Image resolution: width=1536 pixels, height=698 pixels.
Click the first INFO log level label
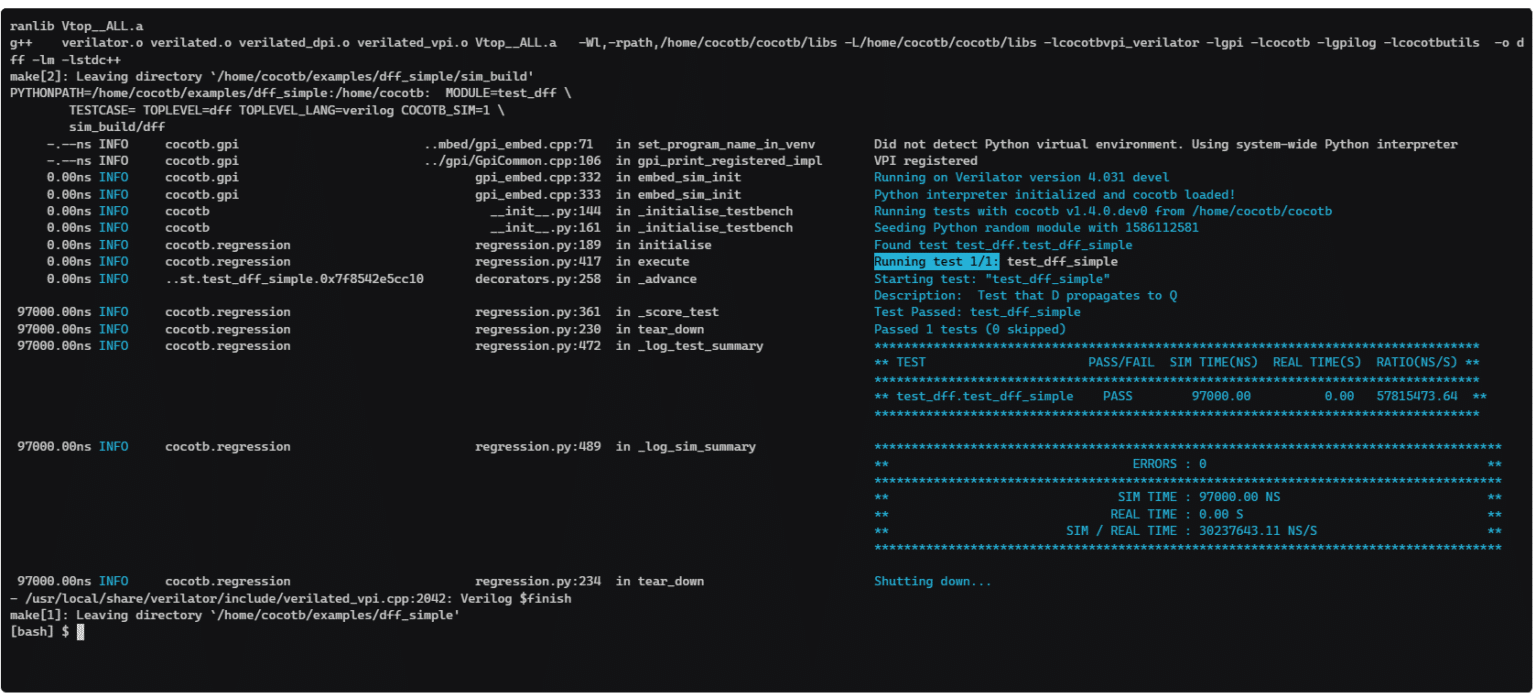point(113,143)
